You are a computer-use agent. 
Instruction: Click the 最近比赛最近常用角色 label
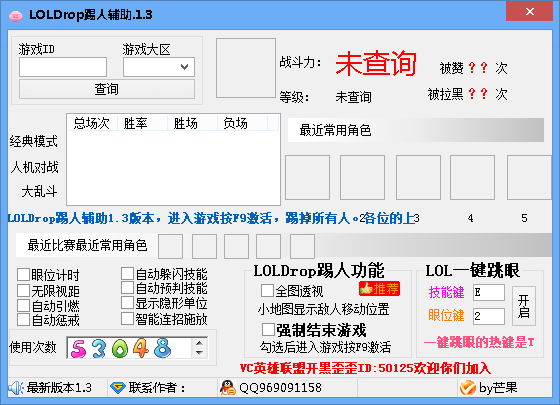[88, 246]
